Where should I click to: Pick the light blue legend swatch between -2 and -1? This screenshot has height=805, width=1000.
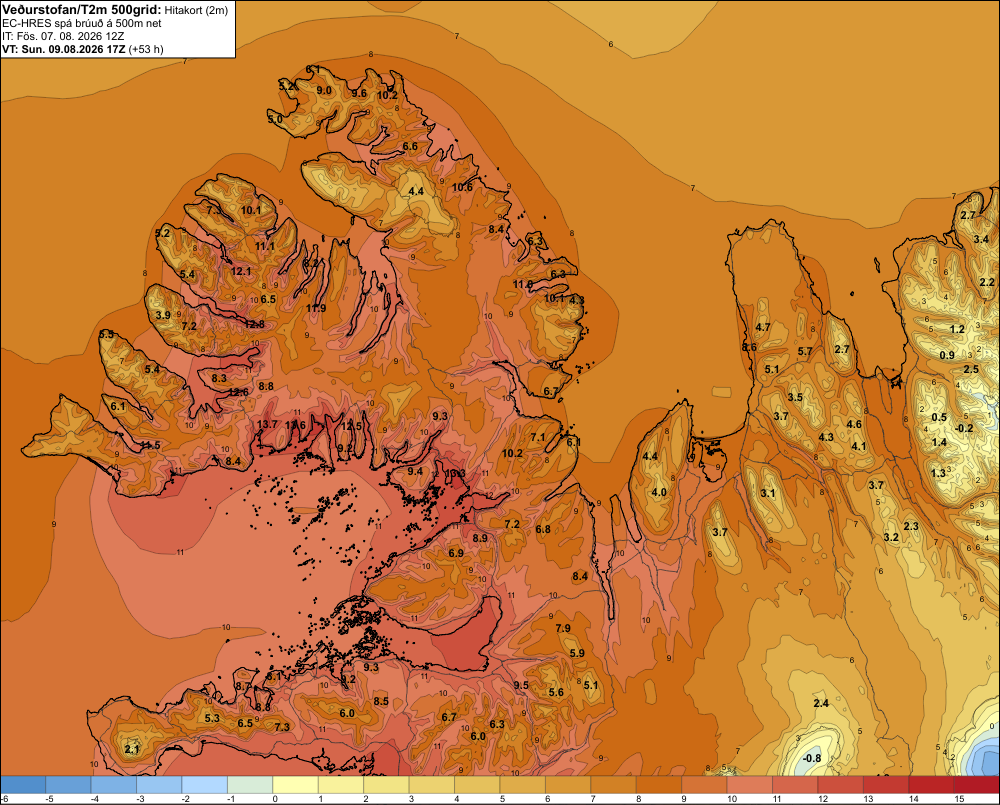[x=205, y=785]
